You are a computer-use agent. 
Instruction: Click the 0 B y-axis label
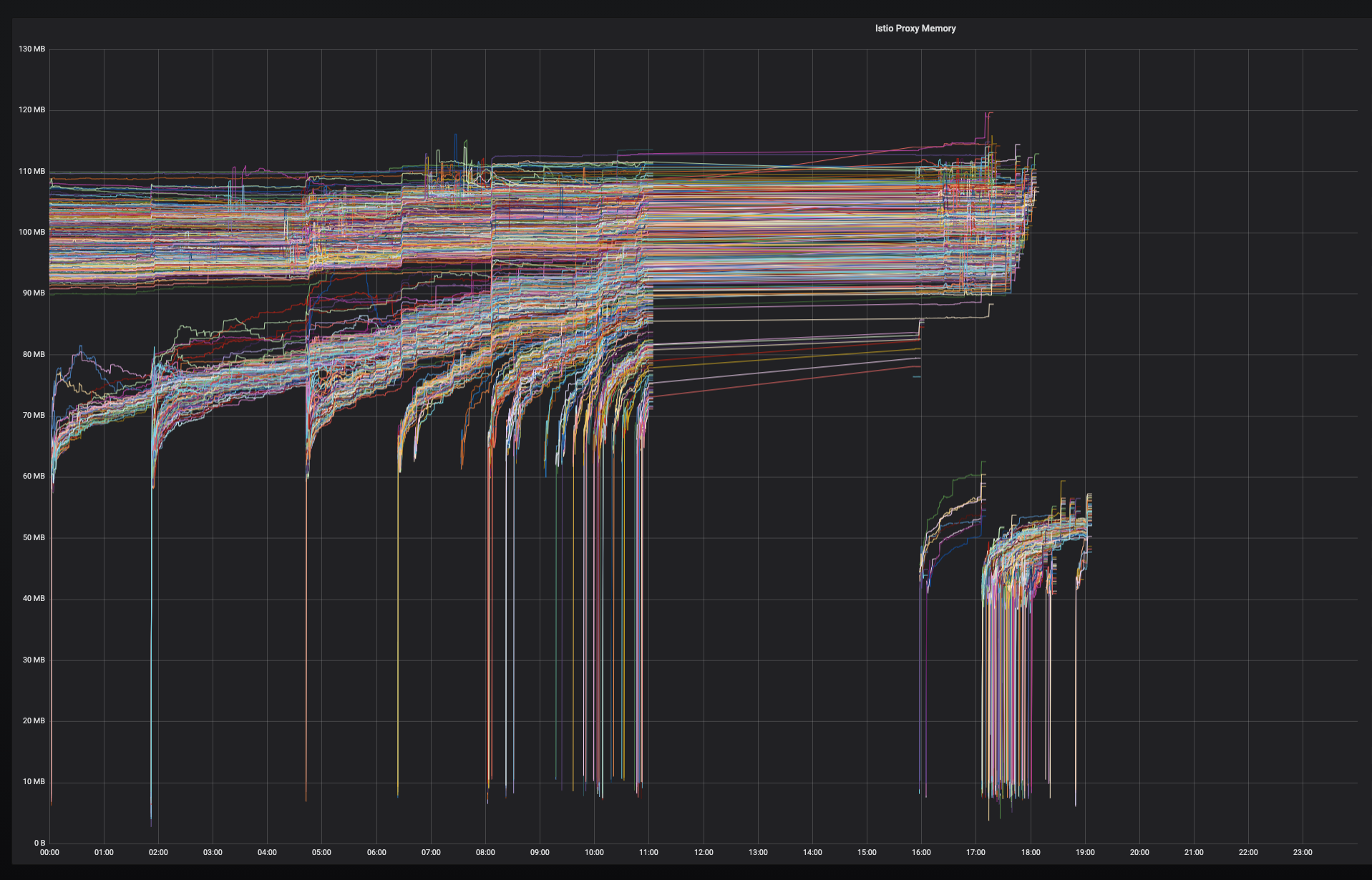(39, 843)
